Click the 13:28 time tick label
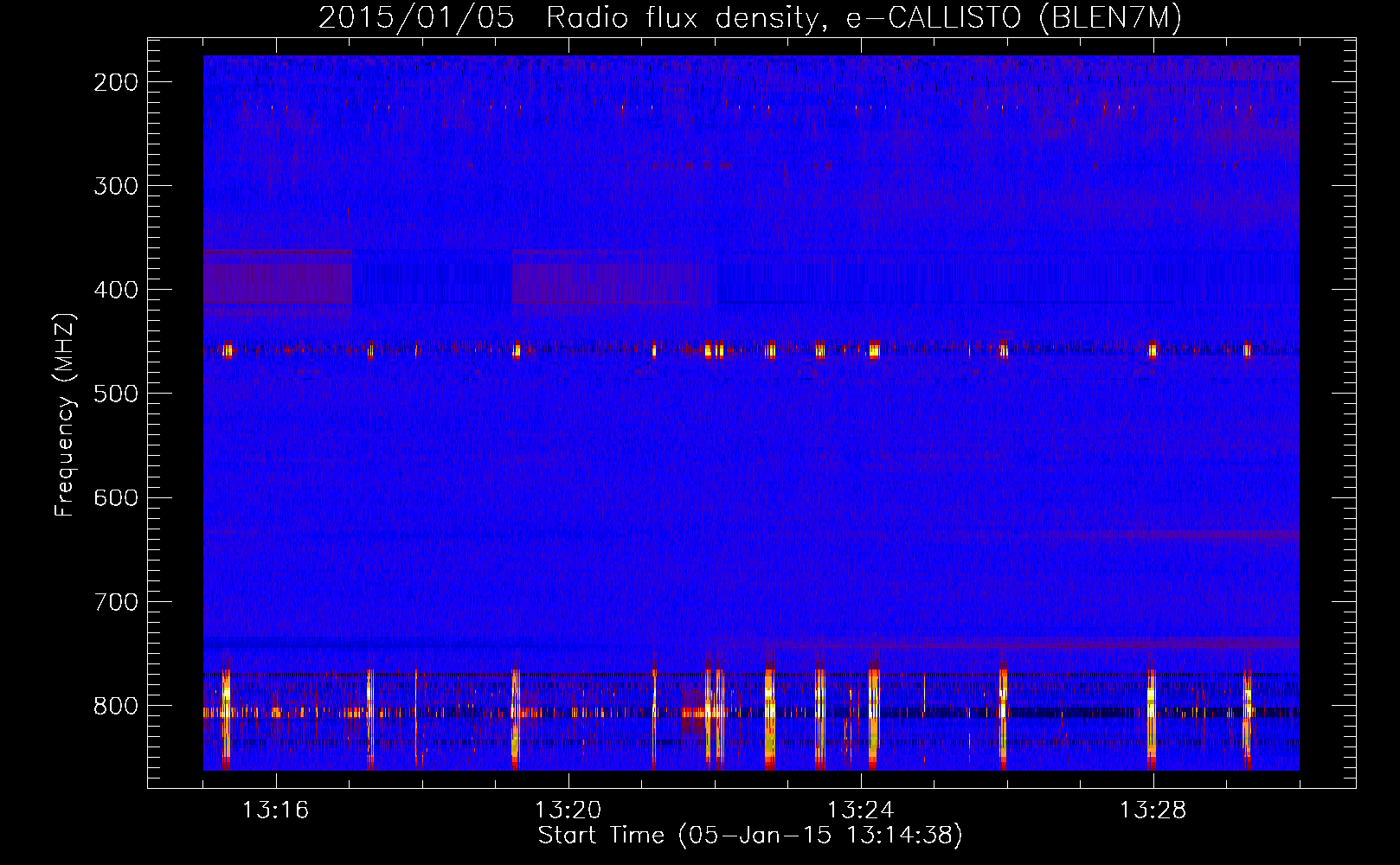Image resolution: width=1400 pixels, height=865 pixels. 1153,811
